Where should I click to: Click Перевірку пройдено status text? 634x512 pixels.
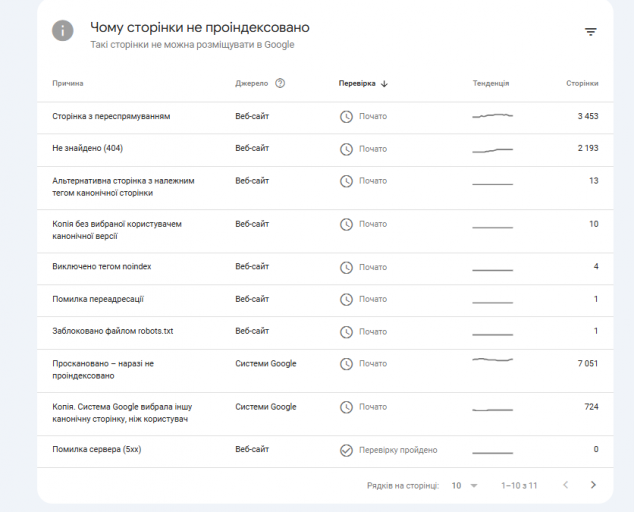pyautogui.click(x=398, y=450)
